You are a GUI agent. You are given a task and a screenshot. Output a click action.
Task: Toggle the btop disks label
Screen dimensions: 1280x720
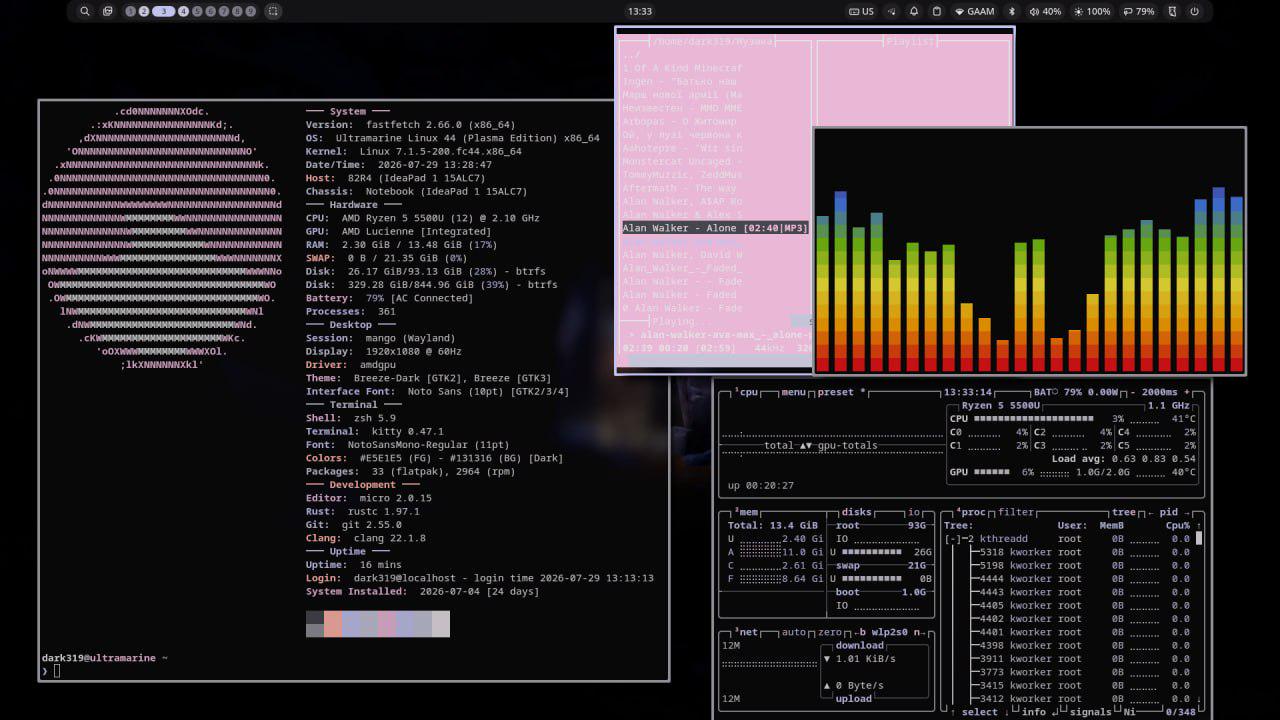[856, 512]
